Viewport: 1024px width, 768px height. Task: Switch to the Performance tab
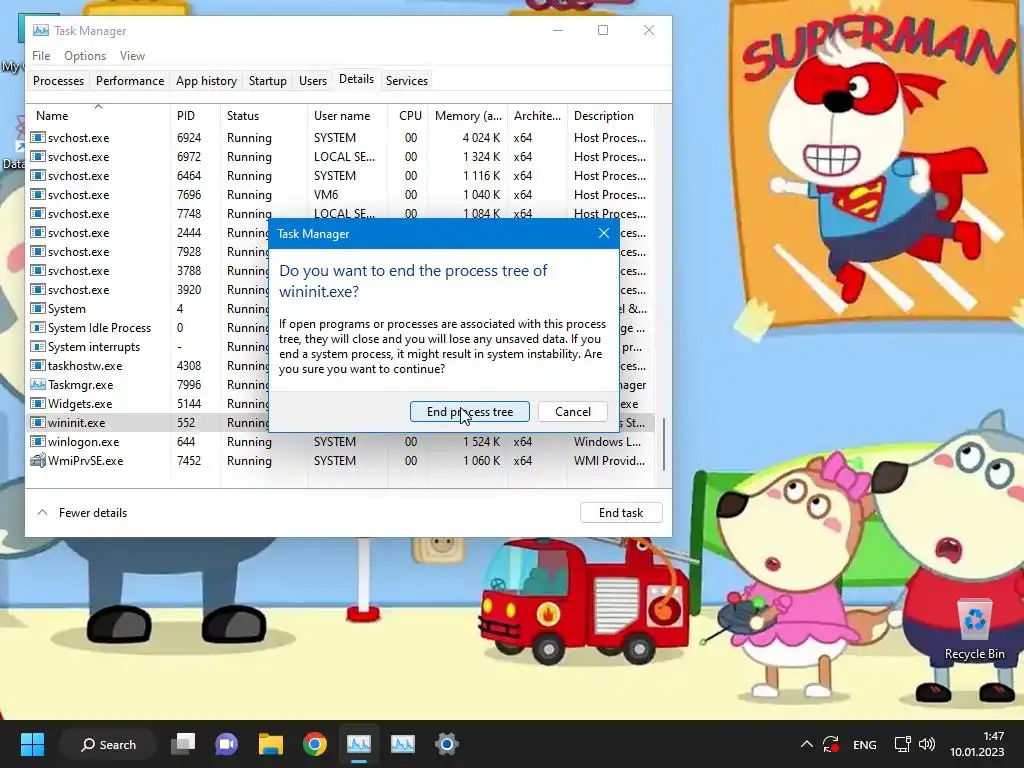tap(130, 80)
